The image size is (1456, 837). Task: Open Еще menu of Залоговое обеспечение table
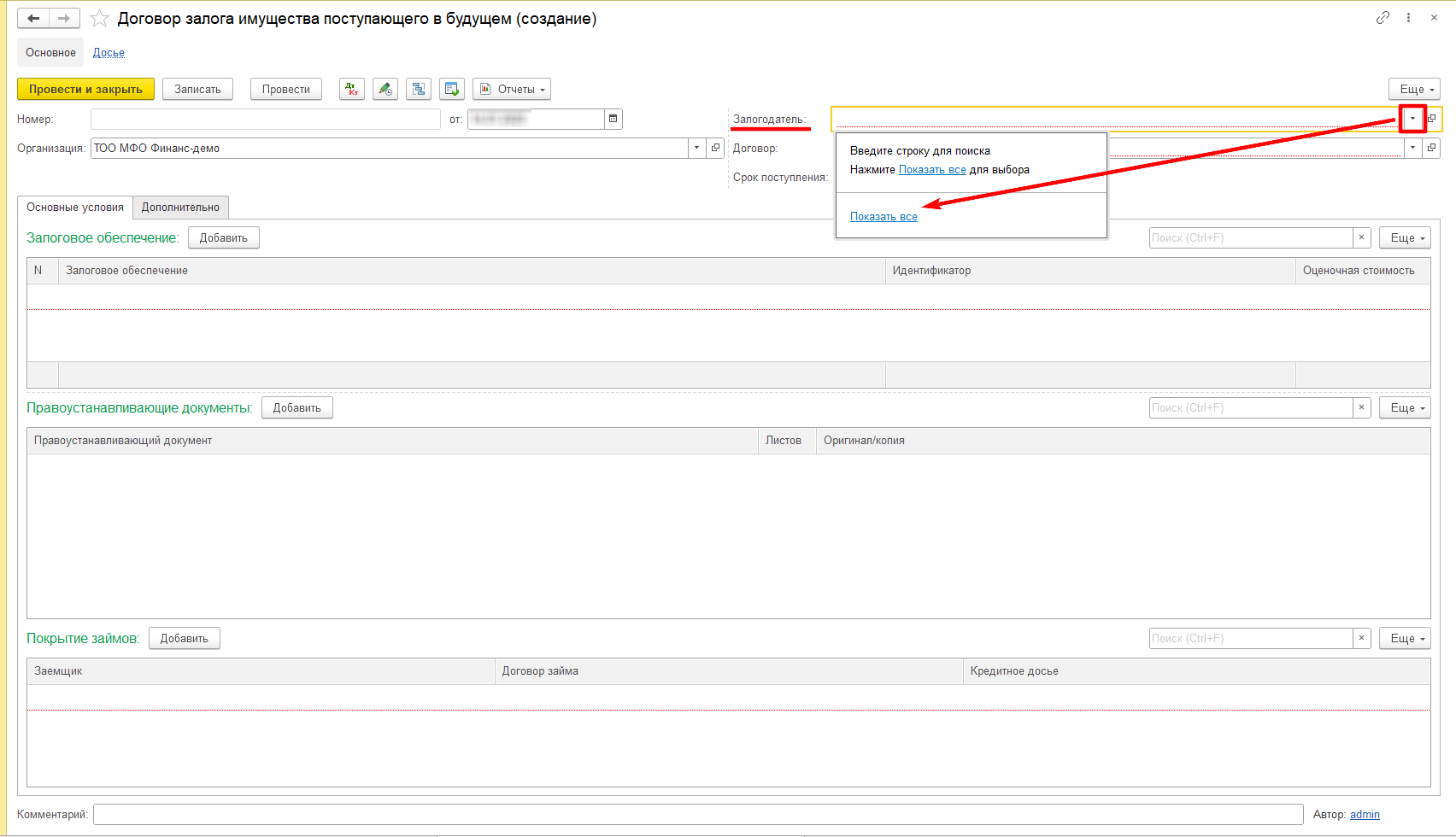pyautogui.click(x=1405, y=237)
